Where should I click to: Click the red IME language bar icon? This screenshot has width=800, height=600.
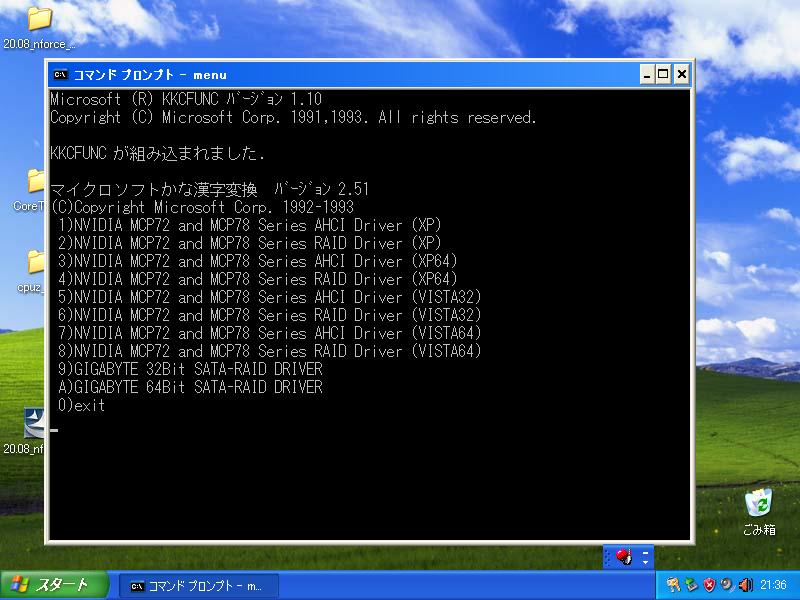[x=624, y=557]
